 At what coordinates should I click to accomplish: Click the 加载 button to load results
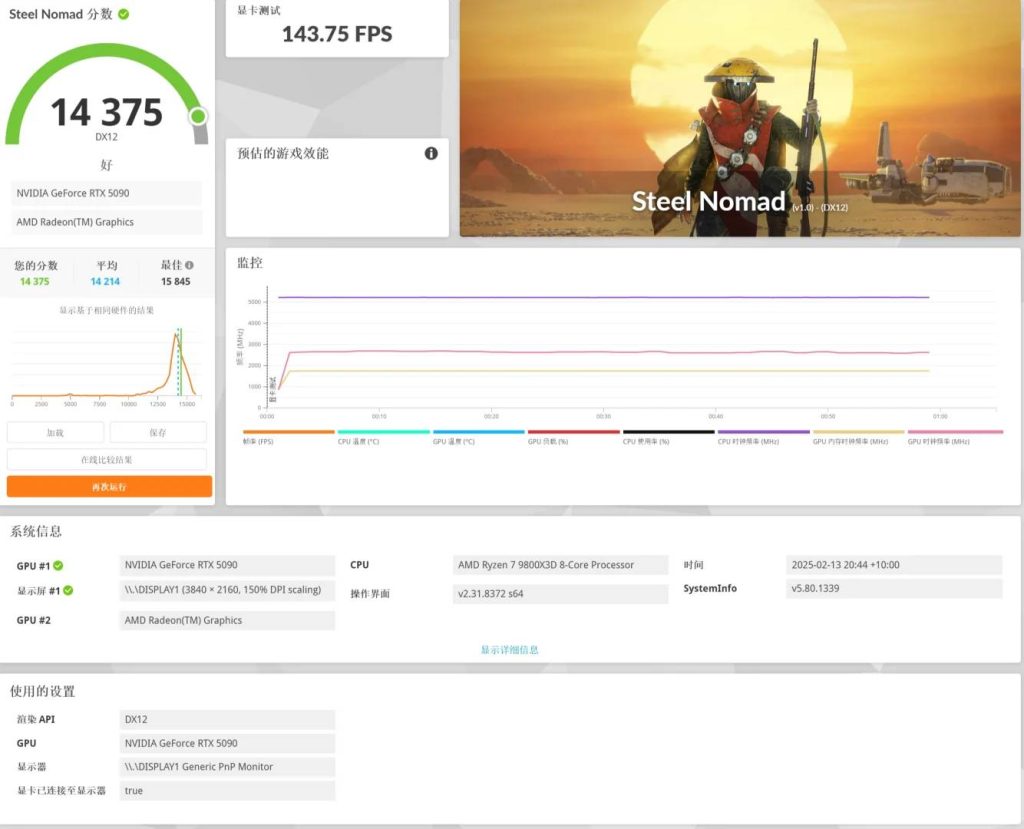click(x=55, y=431)
